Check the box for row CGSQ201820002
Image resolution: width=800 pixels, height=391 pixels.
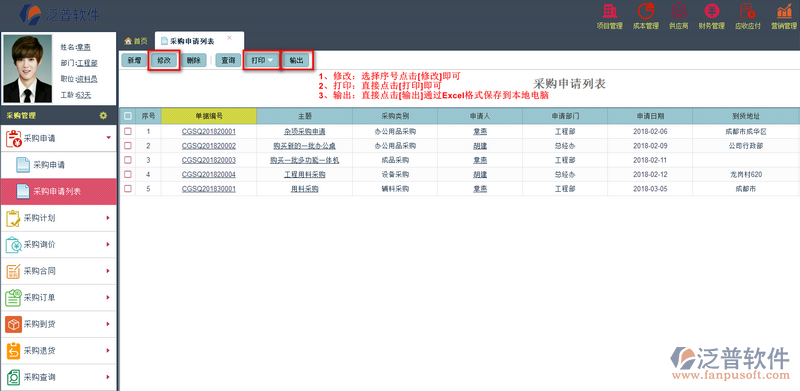click(128, 145)
